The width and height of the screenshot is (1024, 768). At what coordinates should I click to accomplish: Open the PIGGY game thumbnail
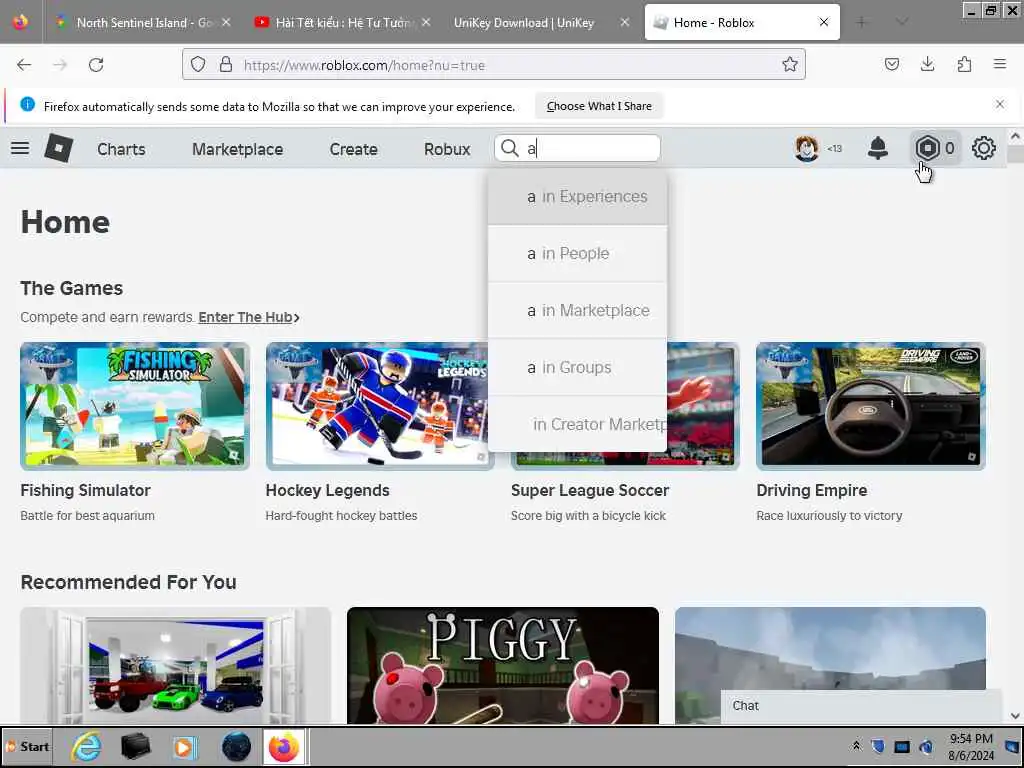tap(503, 665)
